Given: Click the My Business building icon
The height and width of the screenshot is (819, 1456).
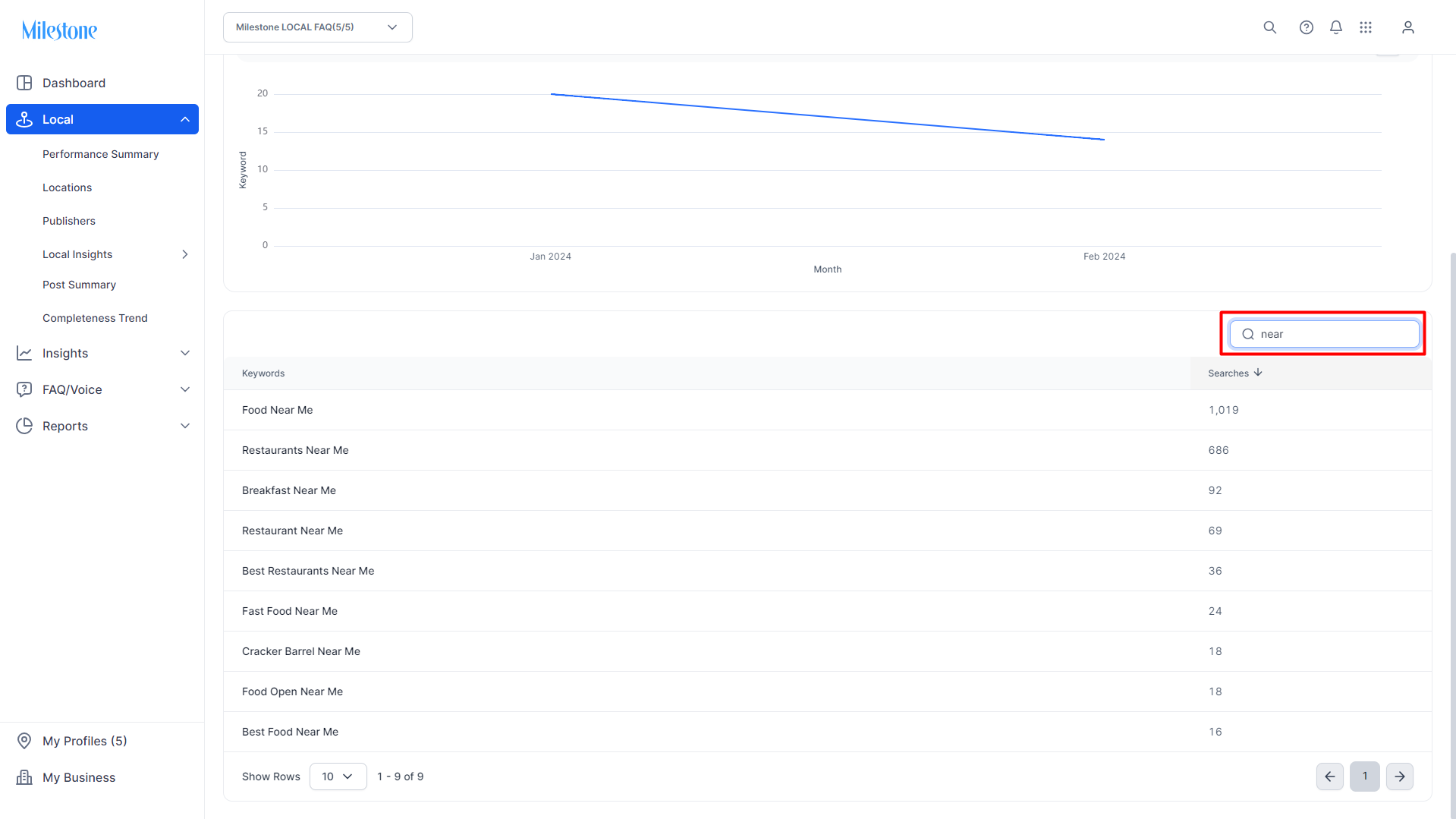Looking at the screenshot, I should point(24,777).
